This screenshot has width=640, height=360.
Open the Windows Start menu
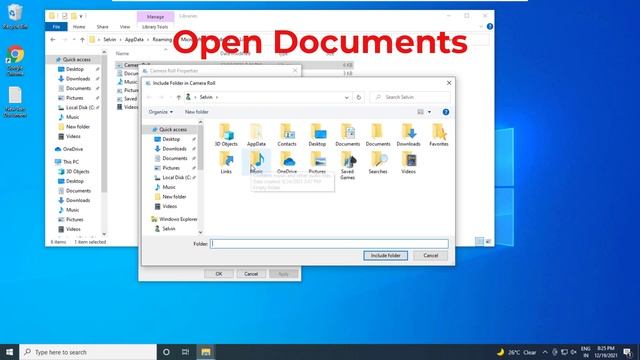click(x=9, y=352)
